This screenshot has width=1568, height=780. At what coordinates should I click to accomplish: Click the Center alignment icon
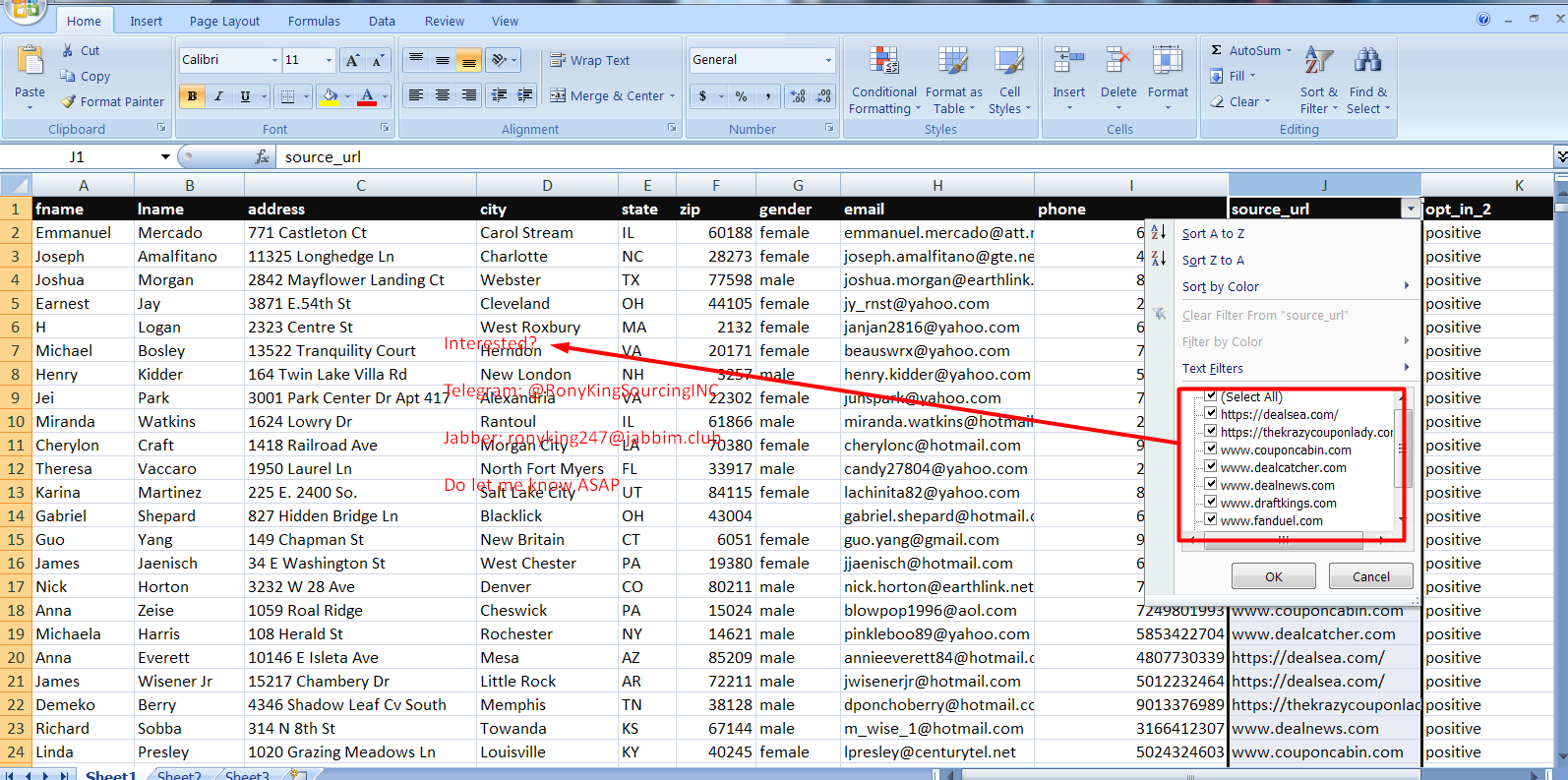[x=443, y=95]
